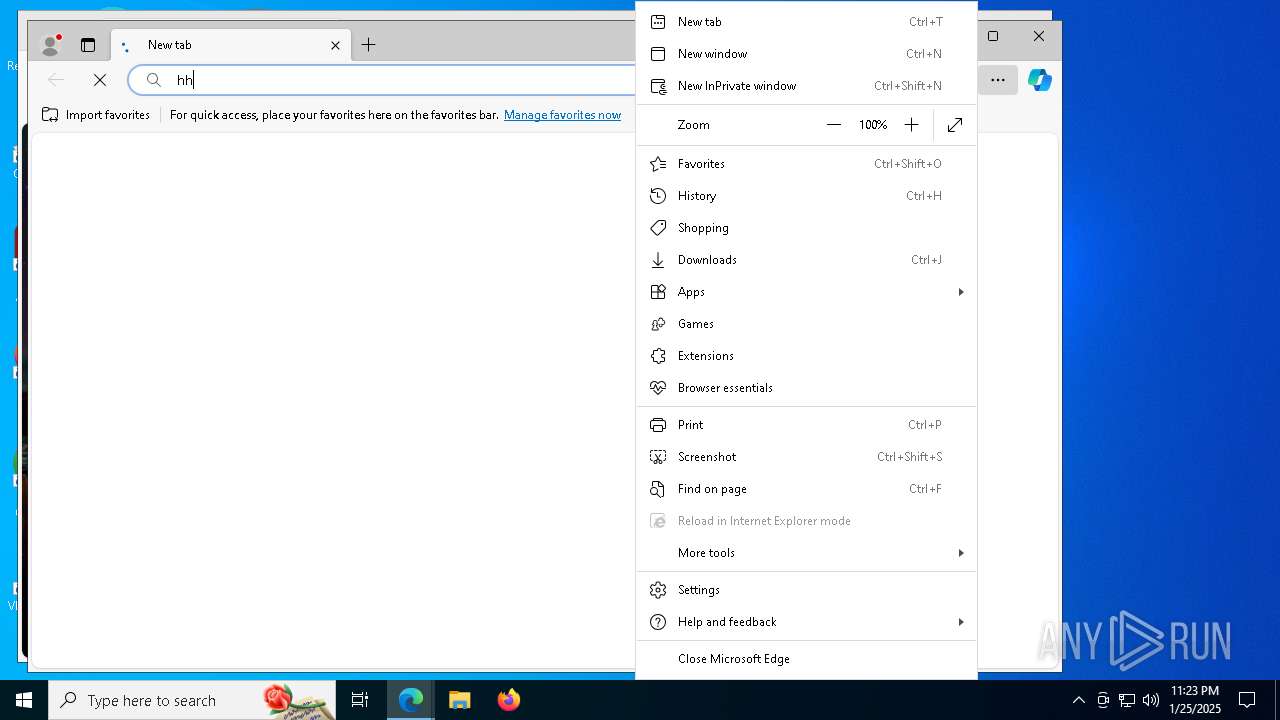Choose Find on page from the menu
This screenshot has width=1280, height=720.
coord(806,489)
